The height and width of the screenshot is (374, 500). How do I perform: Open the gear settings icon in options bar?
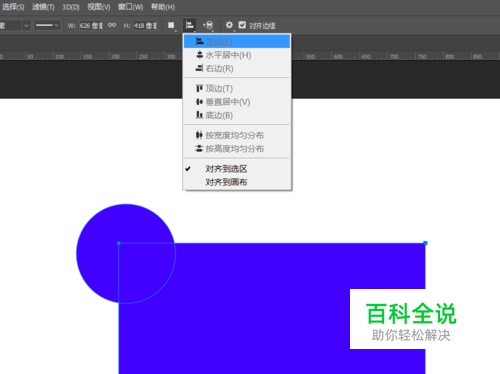click(229, 25)
